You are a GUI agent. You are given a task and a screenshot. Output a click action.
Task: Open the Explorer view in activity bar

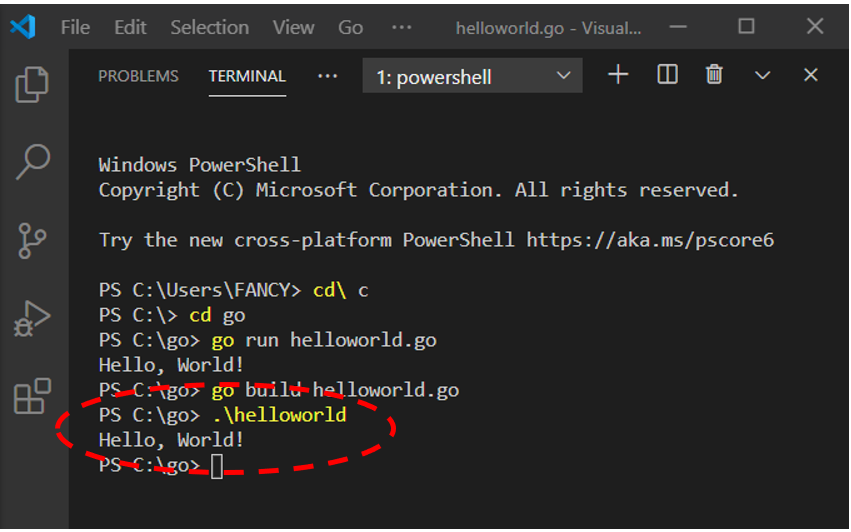click(31, 85)
